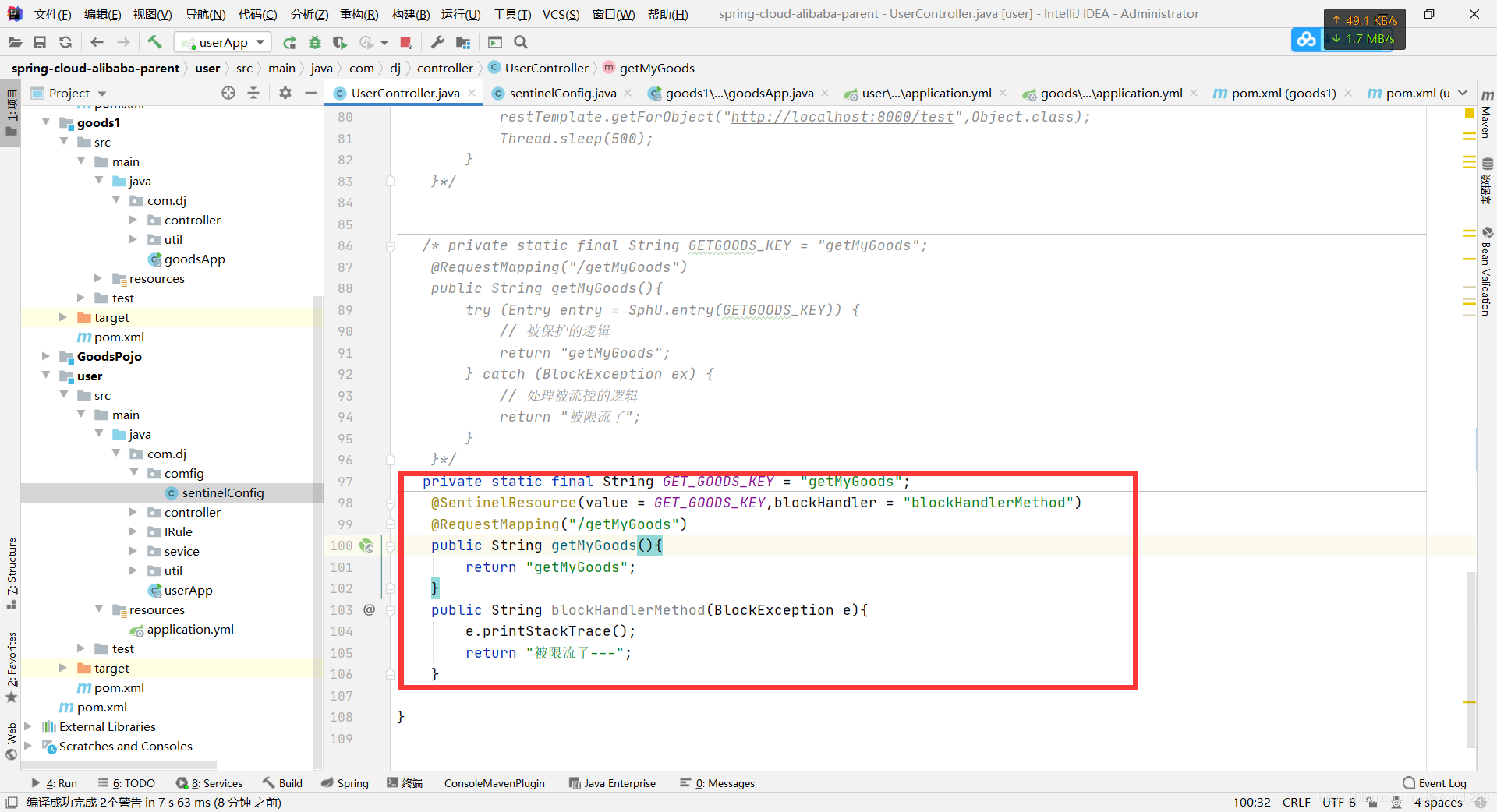Start debugging with the bug icon

pyautogui.click(x=315, y=42)
